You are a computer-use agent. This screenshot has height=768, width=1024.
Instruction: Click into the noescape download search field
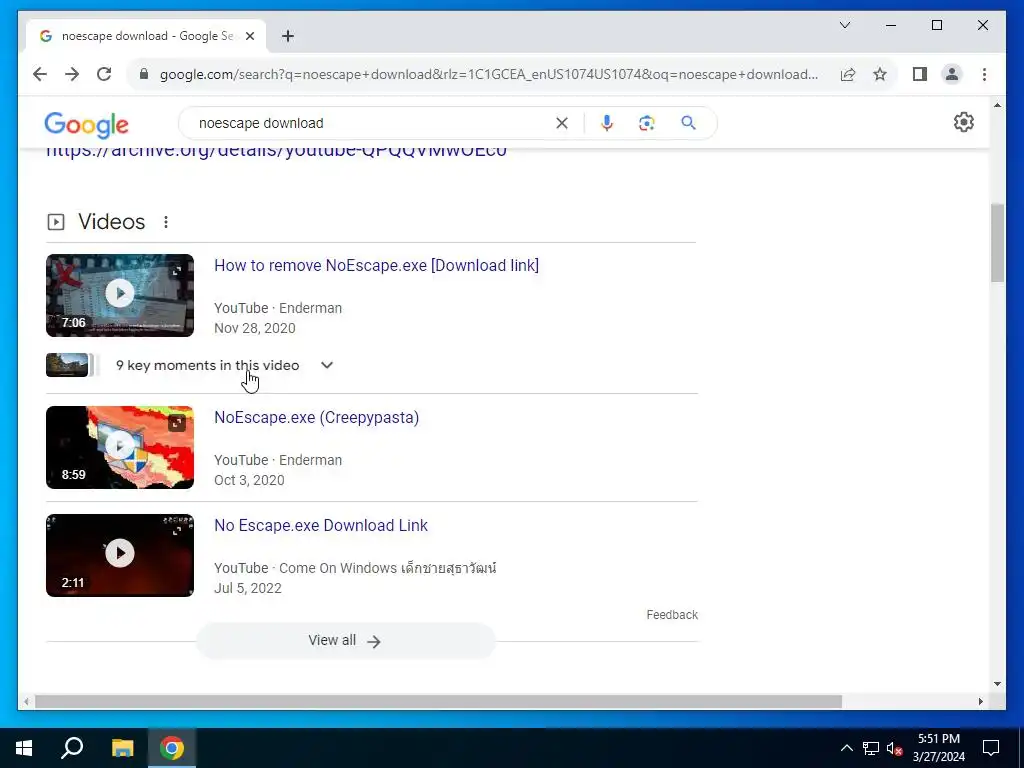click(x=372, y=123)
